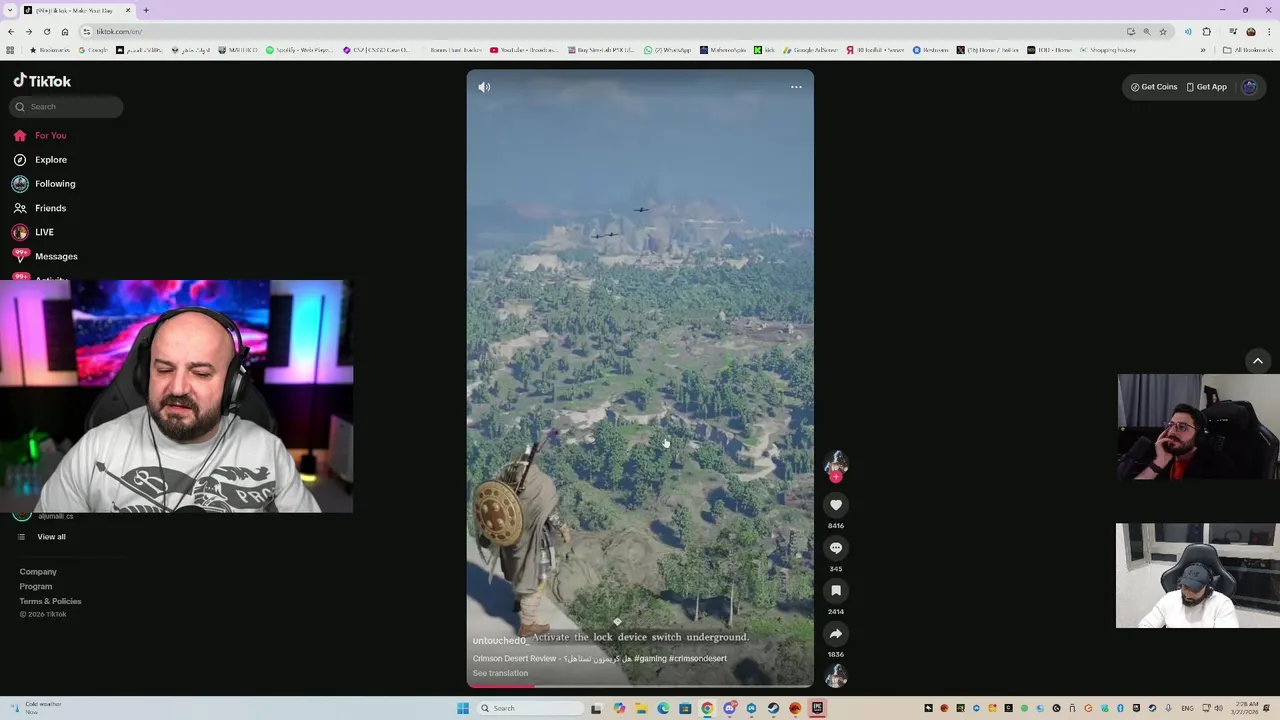Mute the TikTok video sound
The width and height of the screenshot is (1280, 720).
point(484,87)
